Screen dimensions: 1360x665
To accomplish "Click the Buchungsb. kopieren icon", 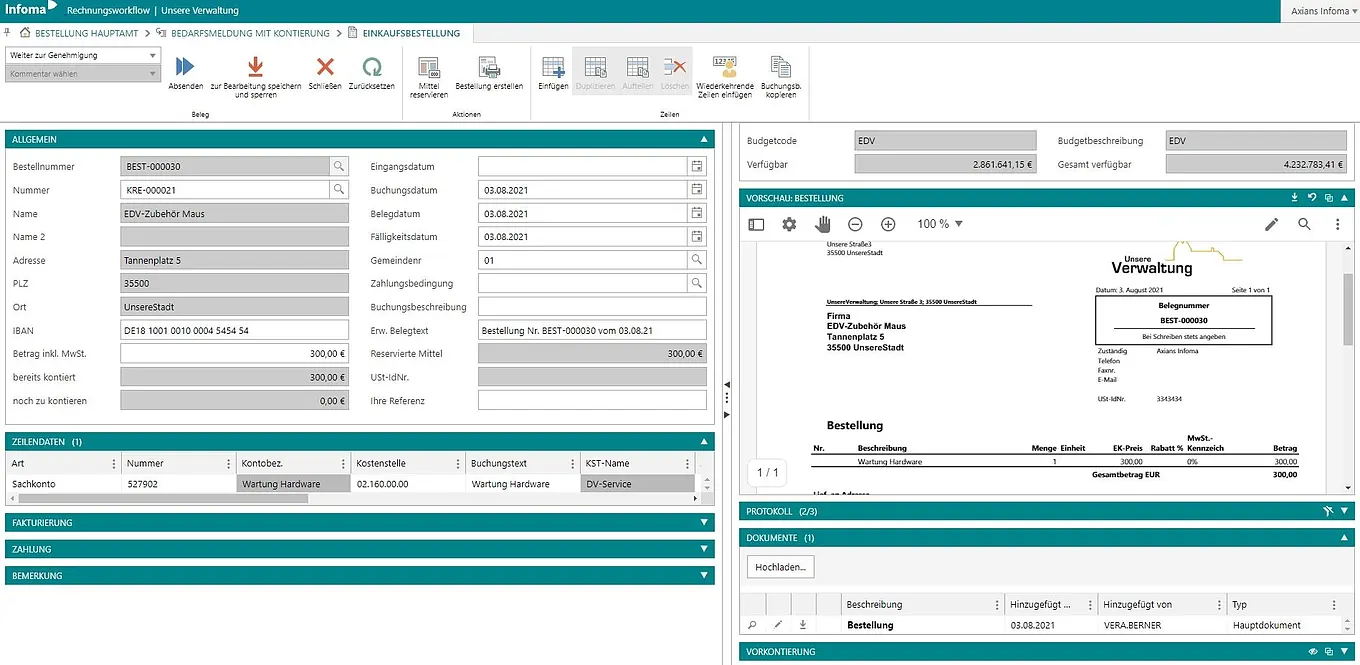I will pos(780,68).
